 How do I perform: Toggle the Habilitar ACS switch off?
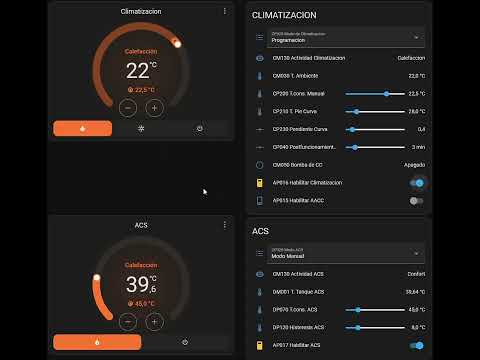(417, 345)
